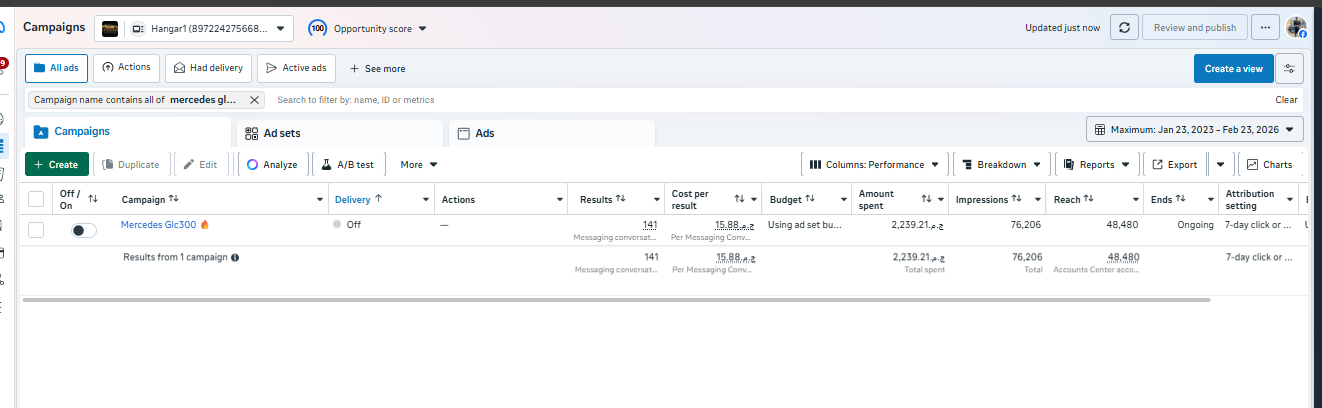The height and width of the screenshot is (408, 1322).
Task: Turn on the Mercedes Glc300 campaign switch
Action: click(x=84, y=230)
